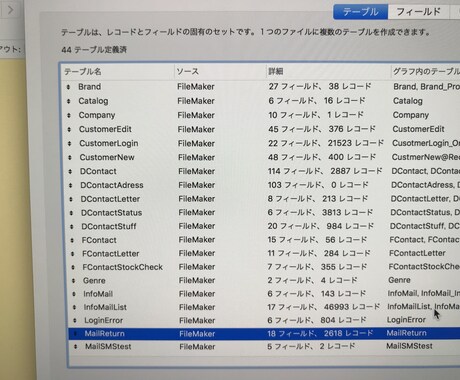Select the DContactLetter table name
Image resolution: width=460 pixels, height=380 pixels.
110,199
